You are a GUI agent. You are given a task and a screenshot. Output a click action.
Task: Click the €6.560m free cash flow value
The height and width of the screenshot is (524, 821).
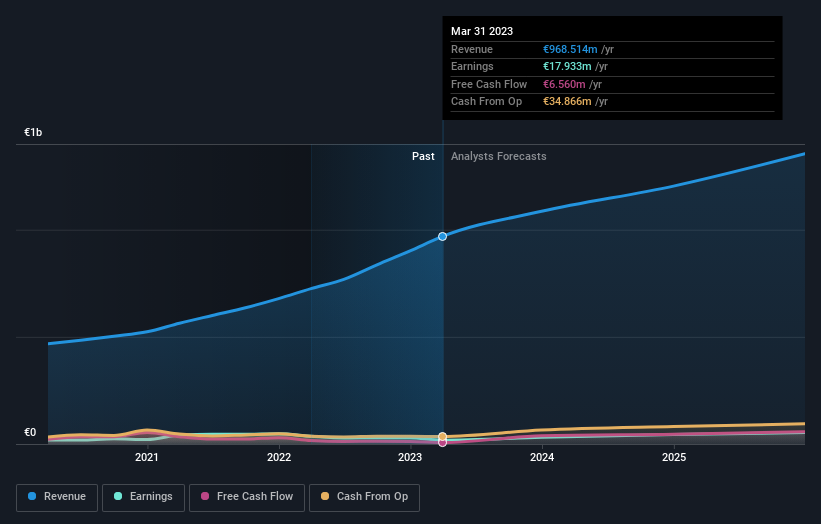[x=564, y=84]
